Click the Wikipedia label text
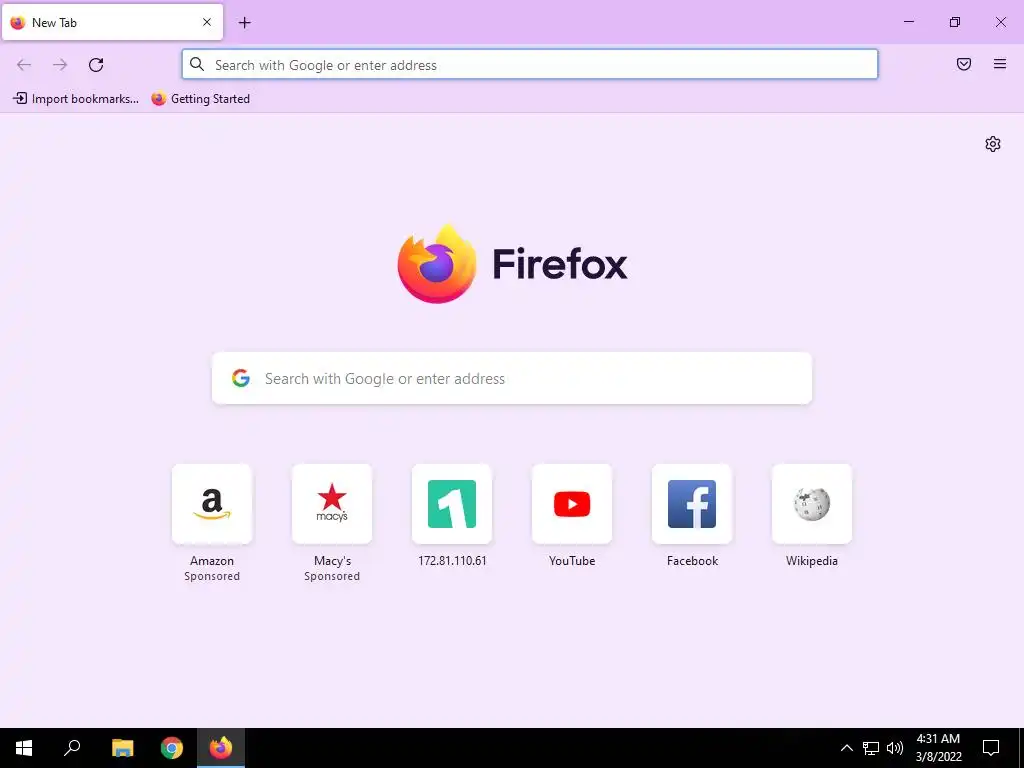 point(812,561)
